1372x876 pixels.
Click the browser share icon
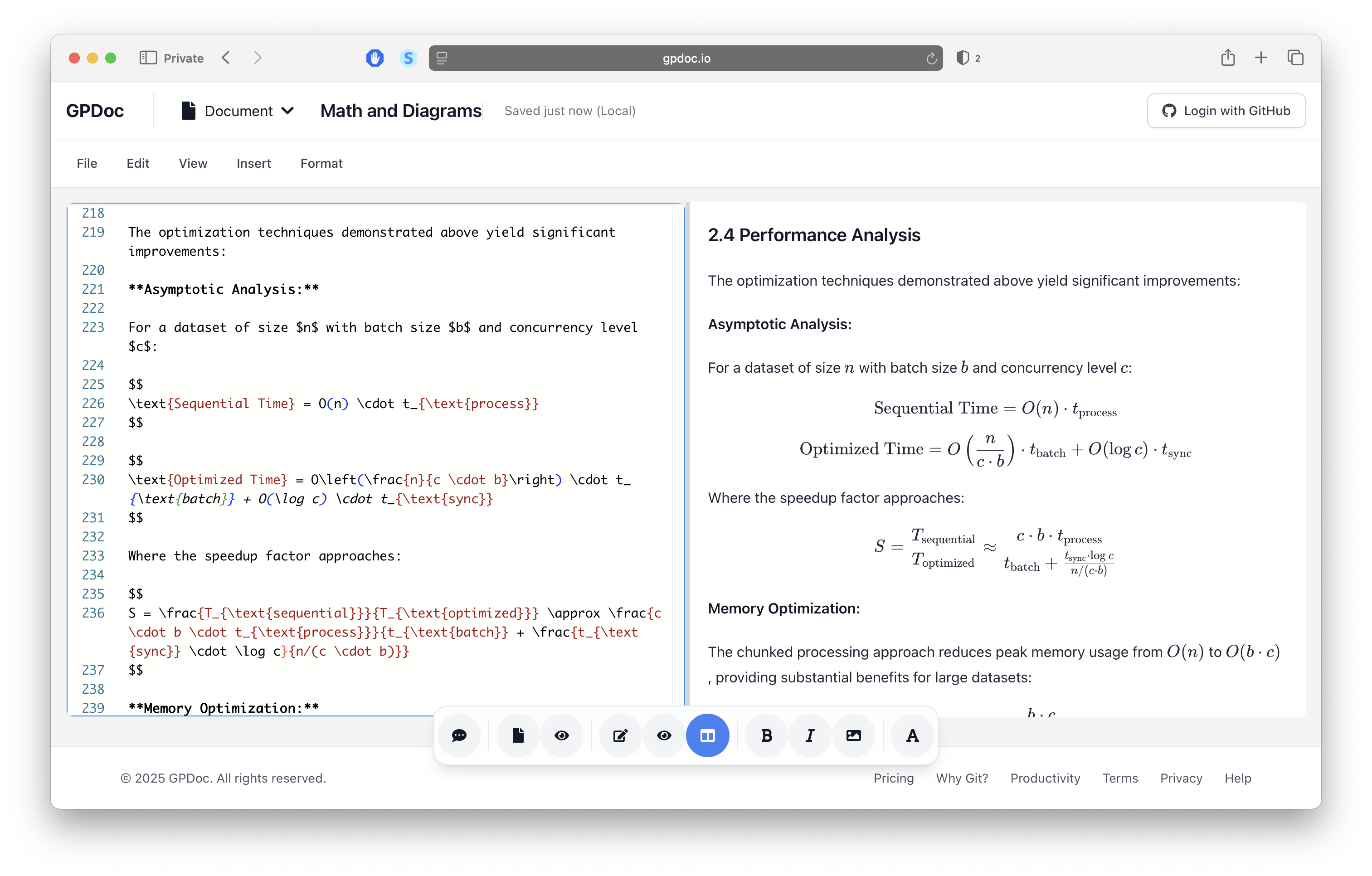tap(1227, 58)
